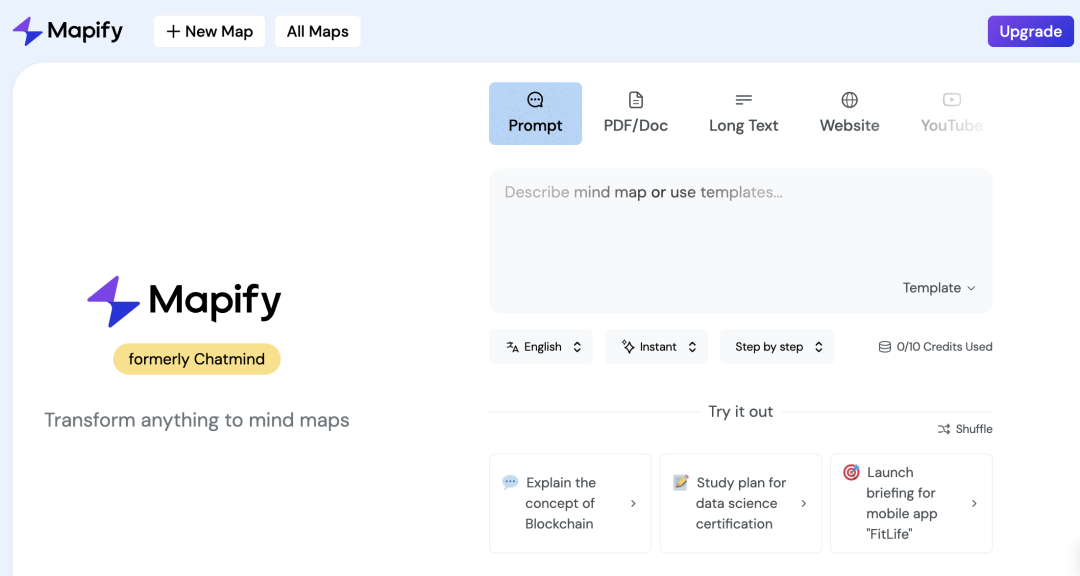Click the 0/10 Credits Used text

(944, 347)
